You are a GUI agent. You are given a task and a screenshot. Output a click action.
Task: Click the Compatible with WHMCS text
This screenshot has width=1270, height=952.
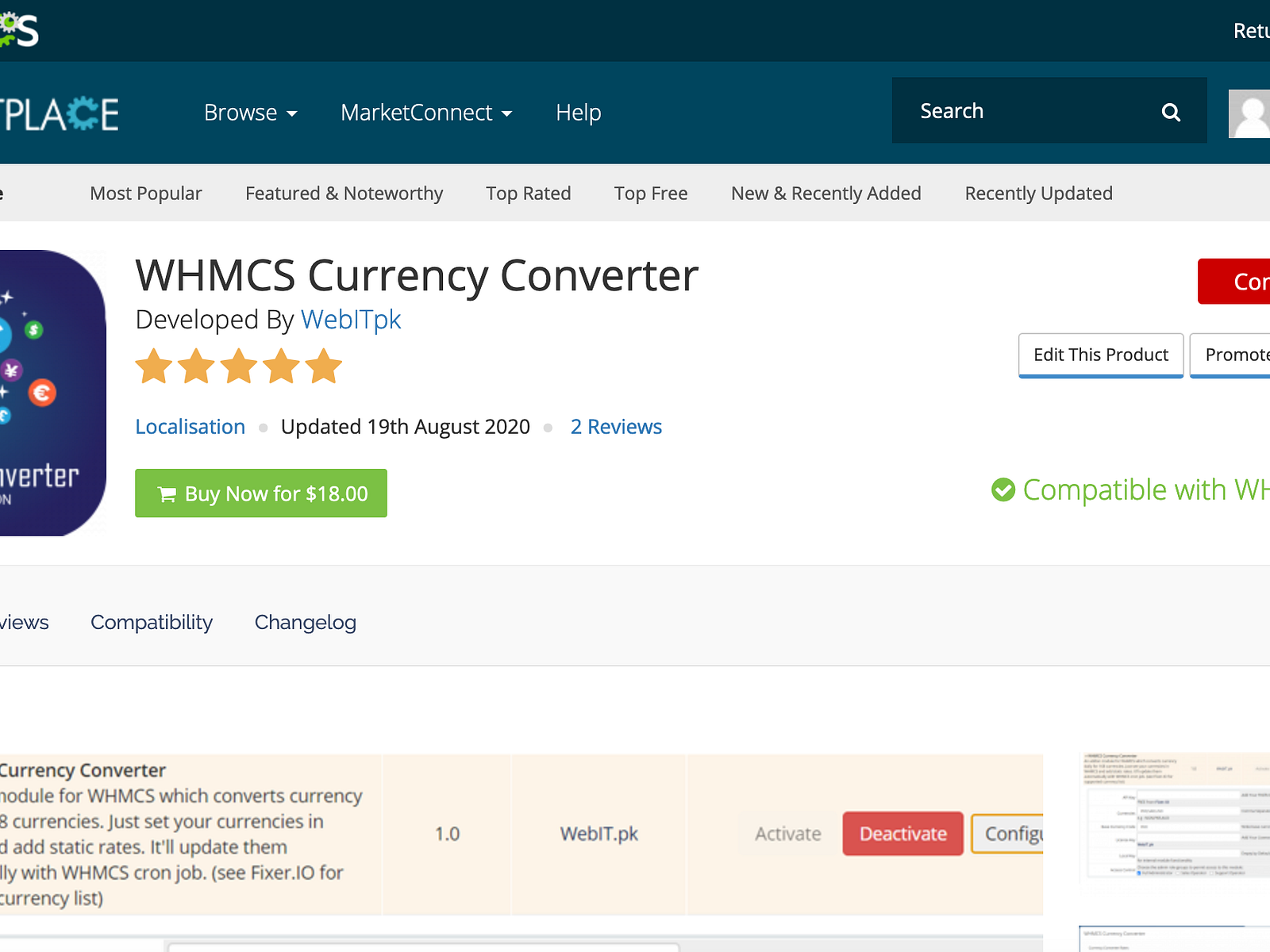pyautogui.click(x=1146, y=490)
